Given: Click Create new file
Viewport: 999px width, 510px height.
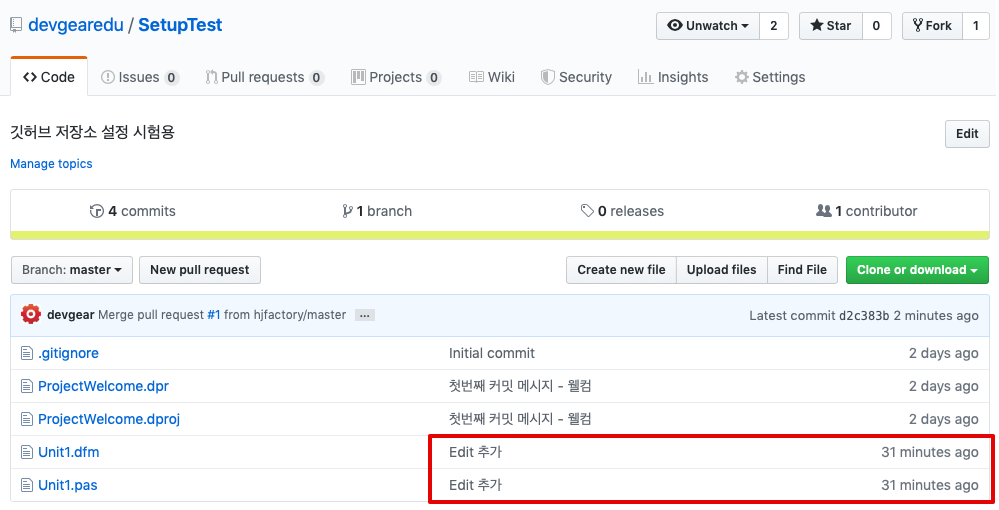Looking at the screenshot, I should point(621,270).
